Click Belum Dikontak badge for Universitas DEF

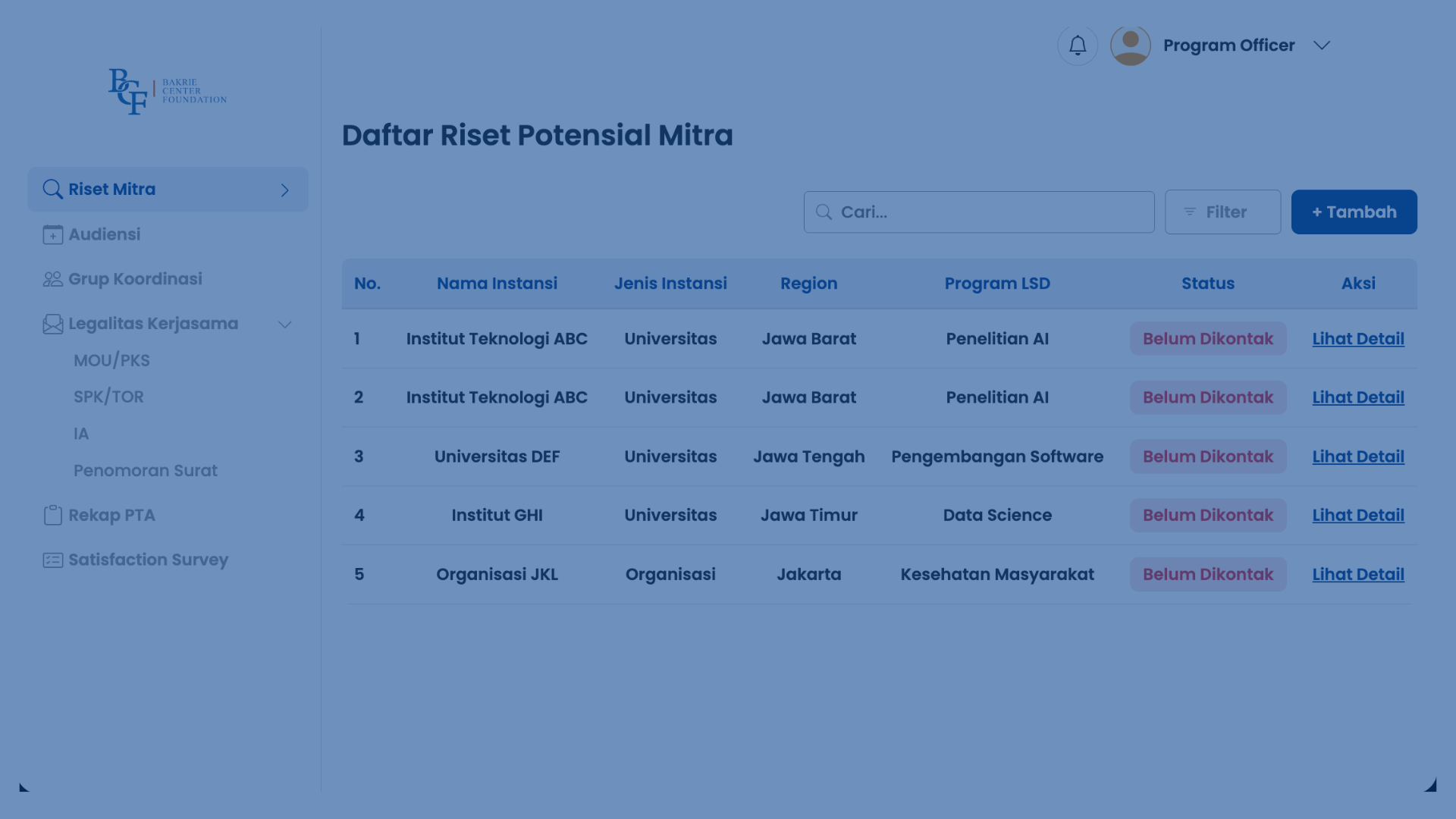pyautogui.click(x=1208, y=457)
